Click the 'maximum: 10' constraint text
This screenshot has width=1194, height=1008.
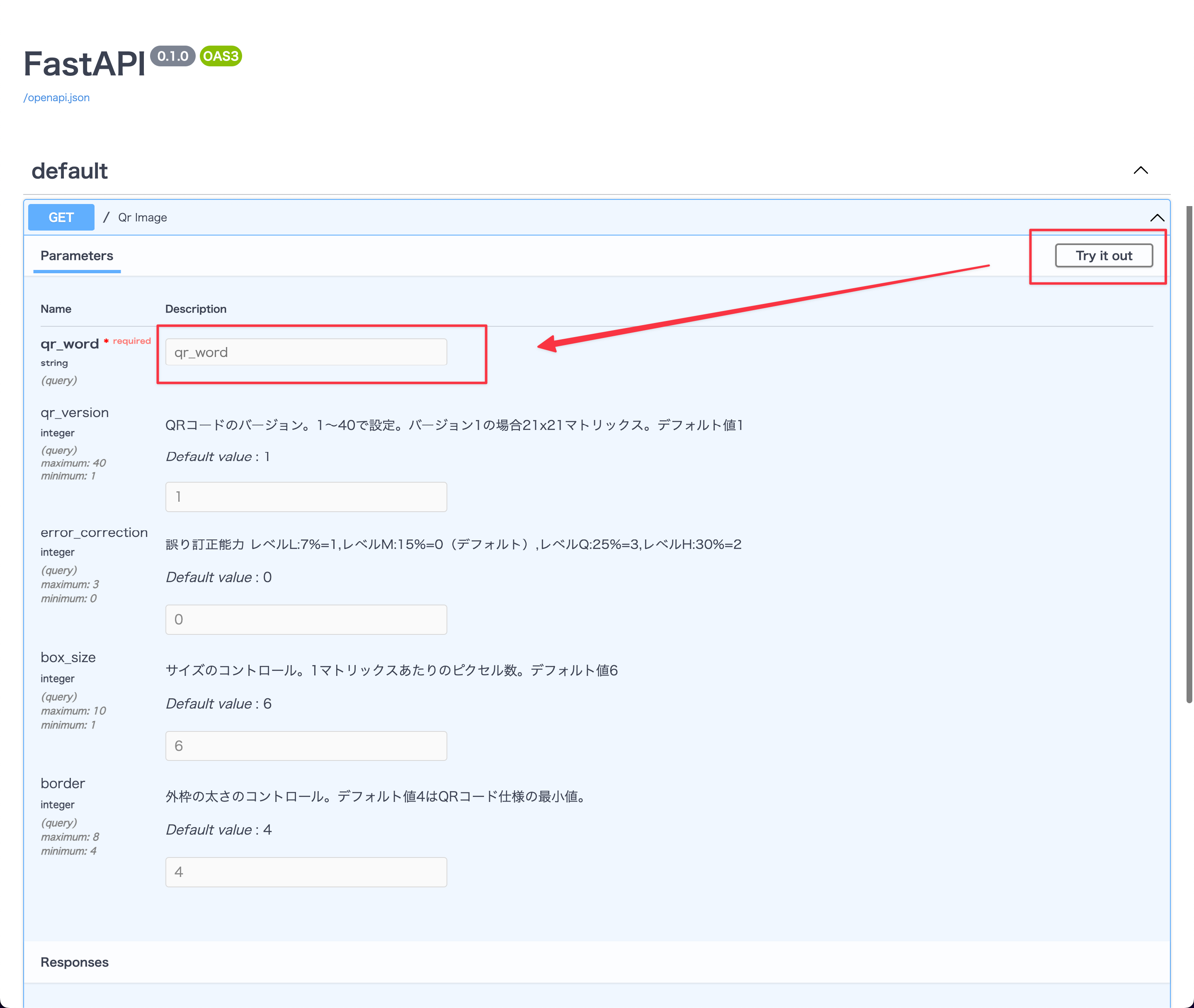(74, 712)
